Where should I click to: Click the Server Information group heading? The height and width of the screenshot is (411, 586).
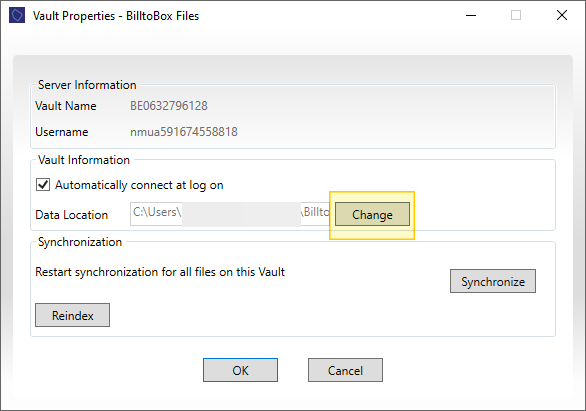click(87, 85)
